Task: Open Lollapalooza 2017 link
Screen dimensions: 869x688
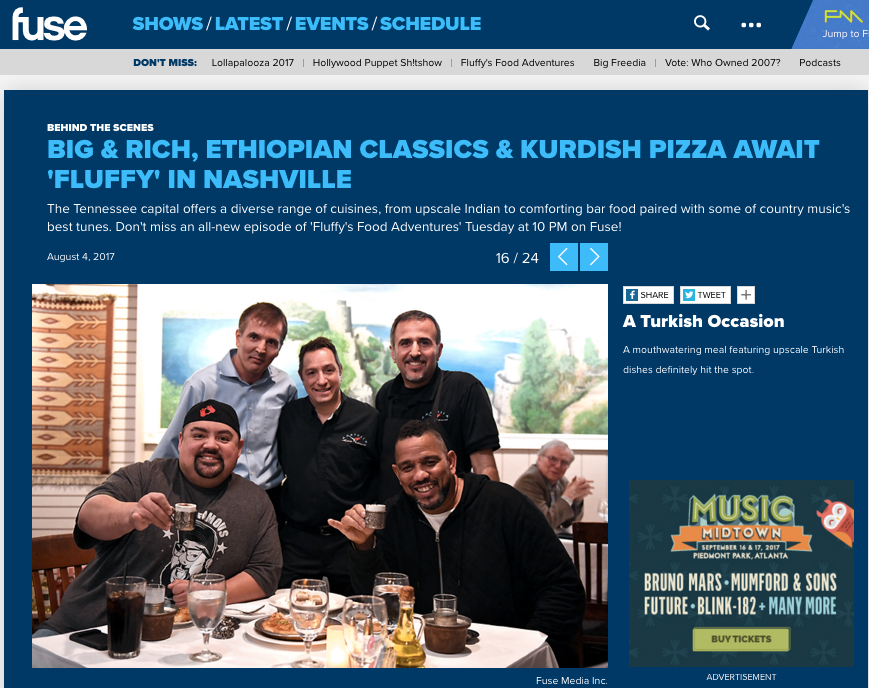Action: coord(253,63)
